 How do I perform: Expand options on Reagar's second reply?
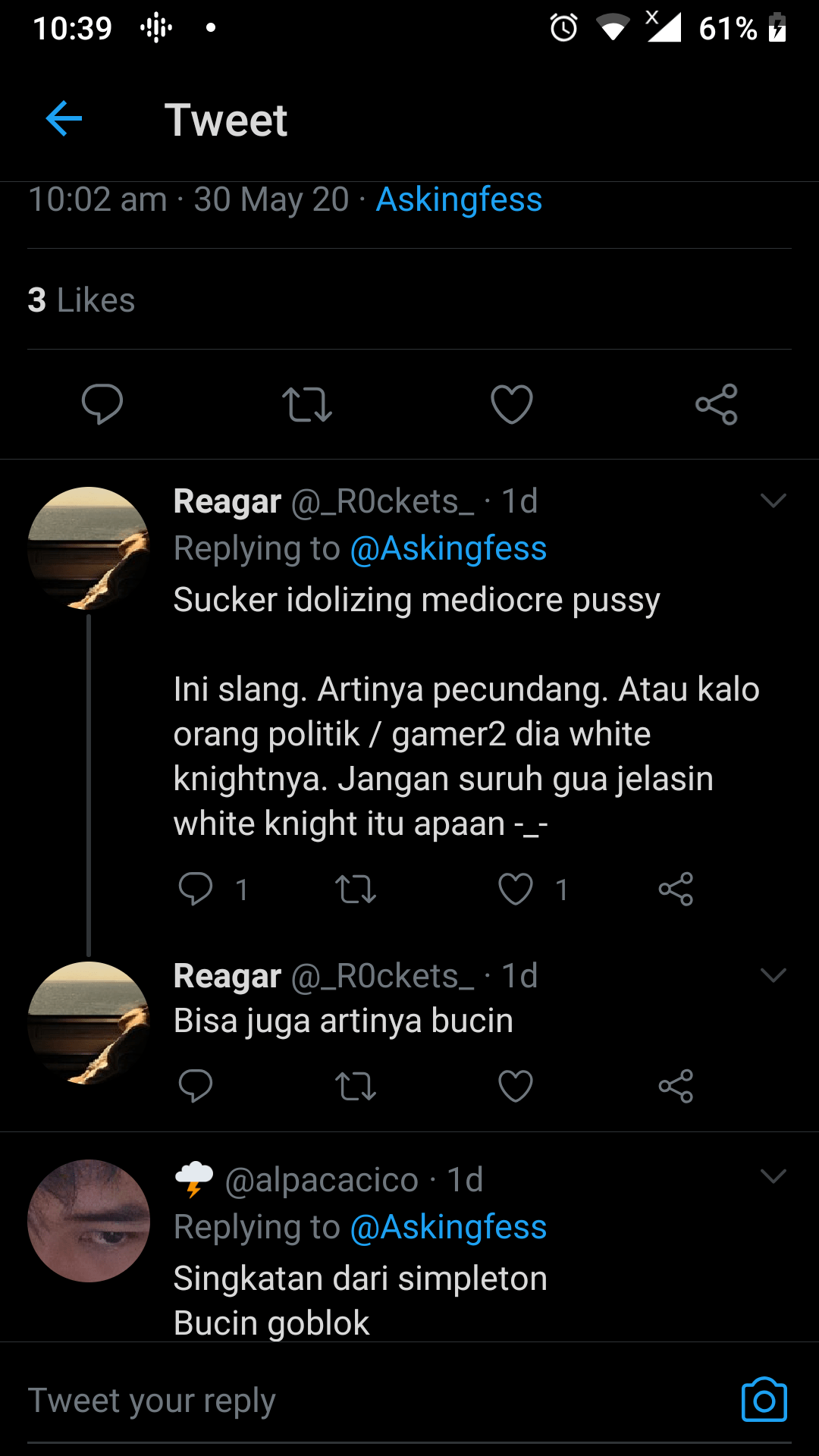point(773,975)
